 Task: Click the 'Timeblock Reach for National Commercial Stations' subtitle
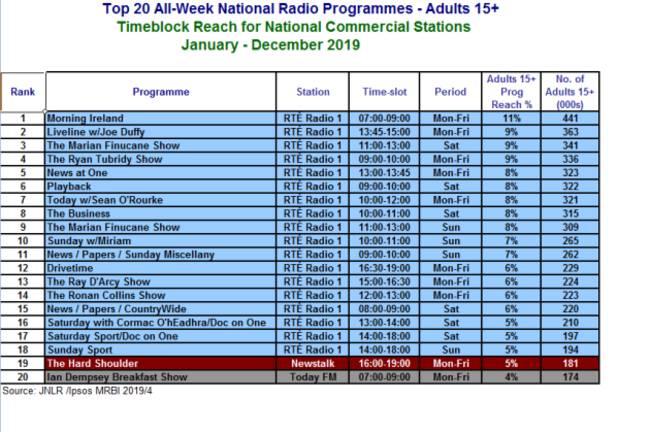[x=293, y=27]
